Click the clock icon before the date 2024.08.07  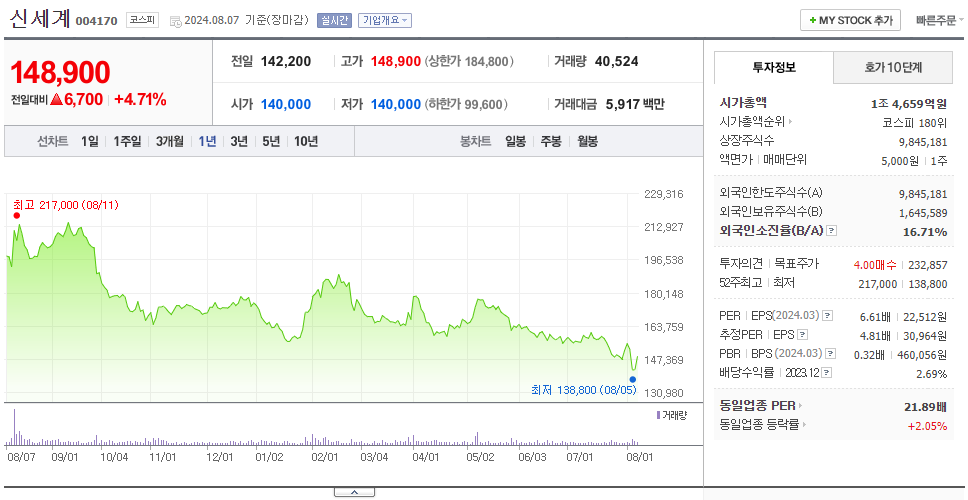[175, 21]
